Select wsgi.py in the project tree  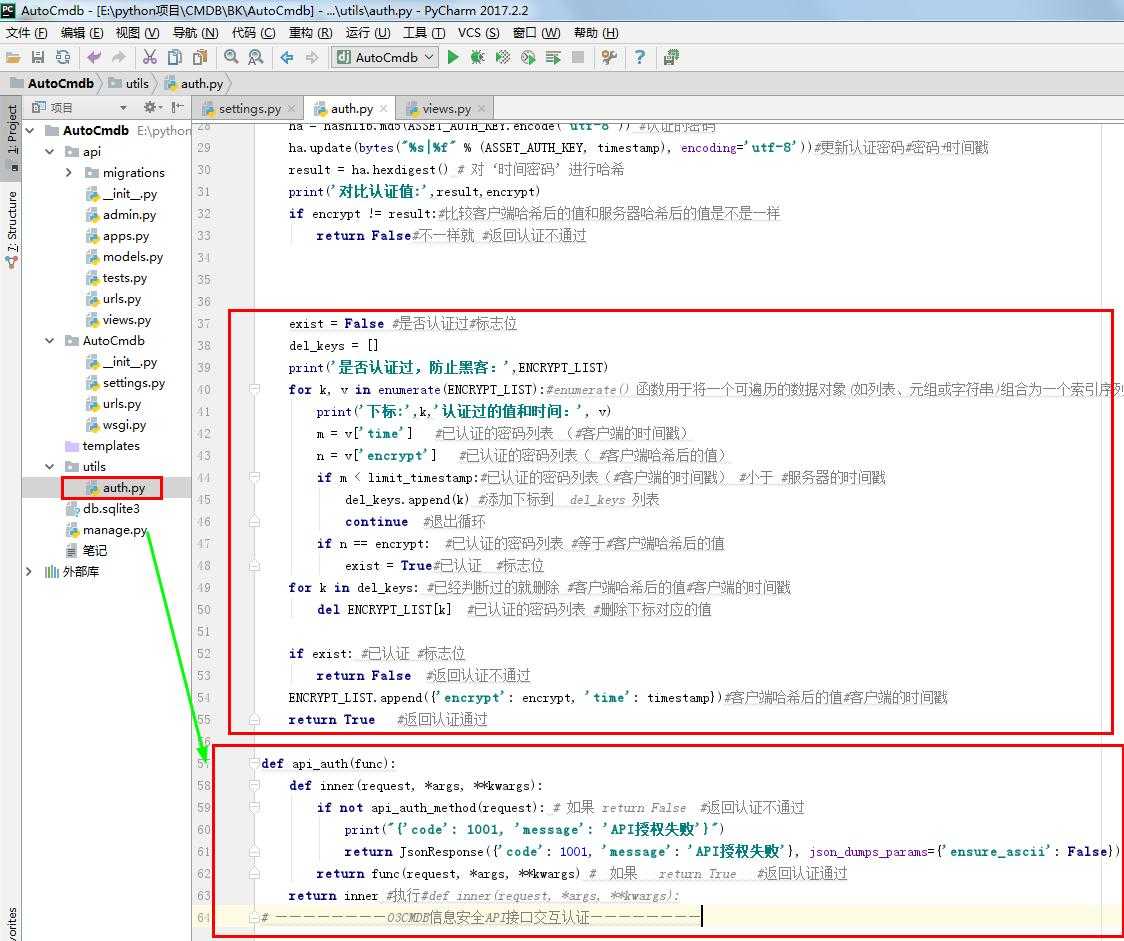pos(115,424)
